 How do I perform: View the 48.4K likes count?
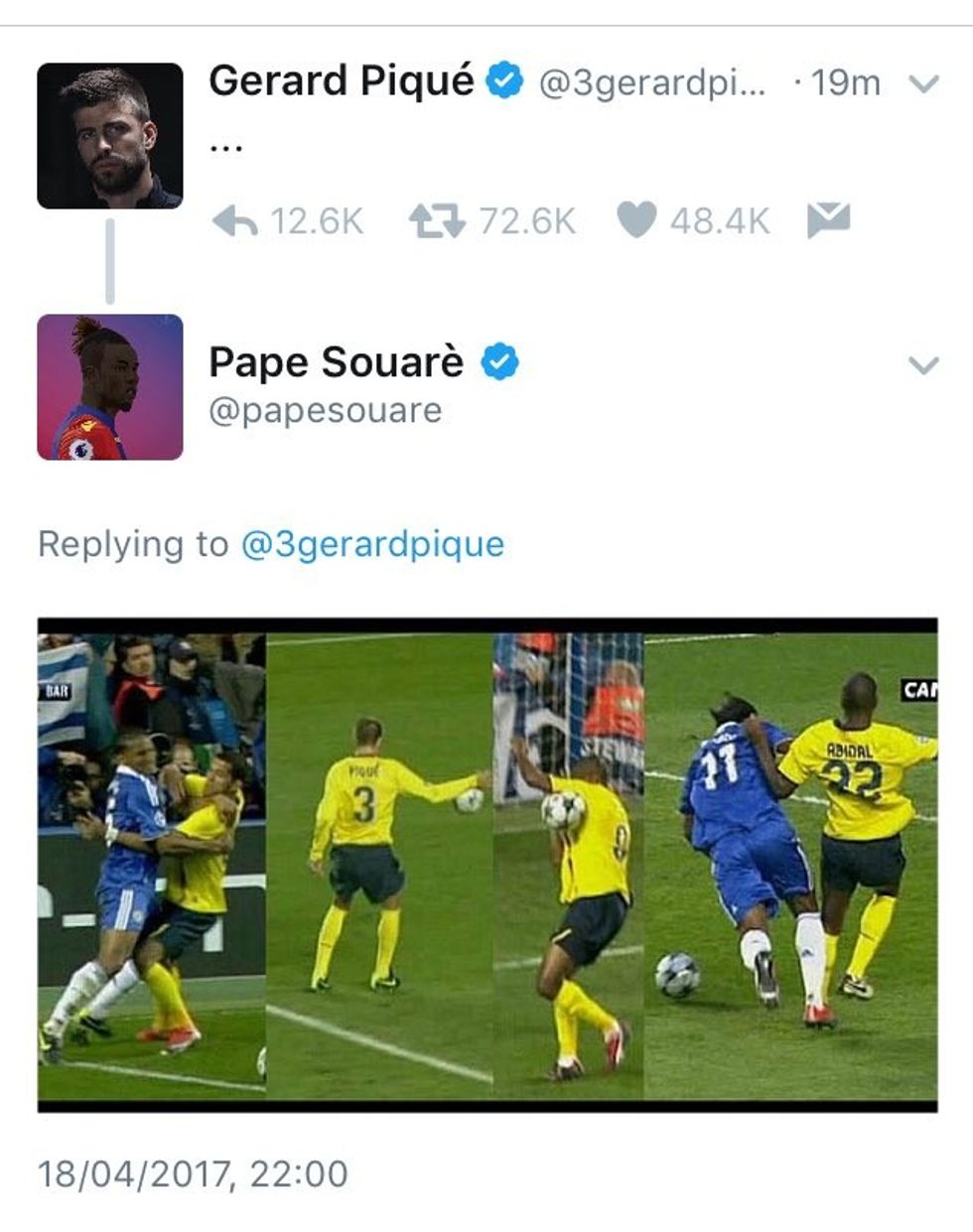tap(720, 221)
